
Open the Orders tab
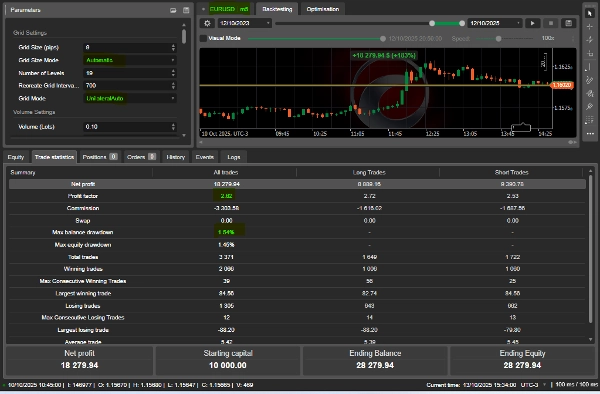point(141,157)
